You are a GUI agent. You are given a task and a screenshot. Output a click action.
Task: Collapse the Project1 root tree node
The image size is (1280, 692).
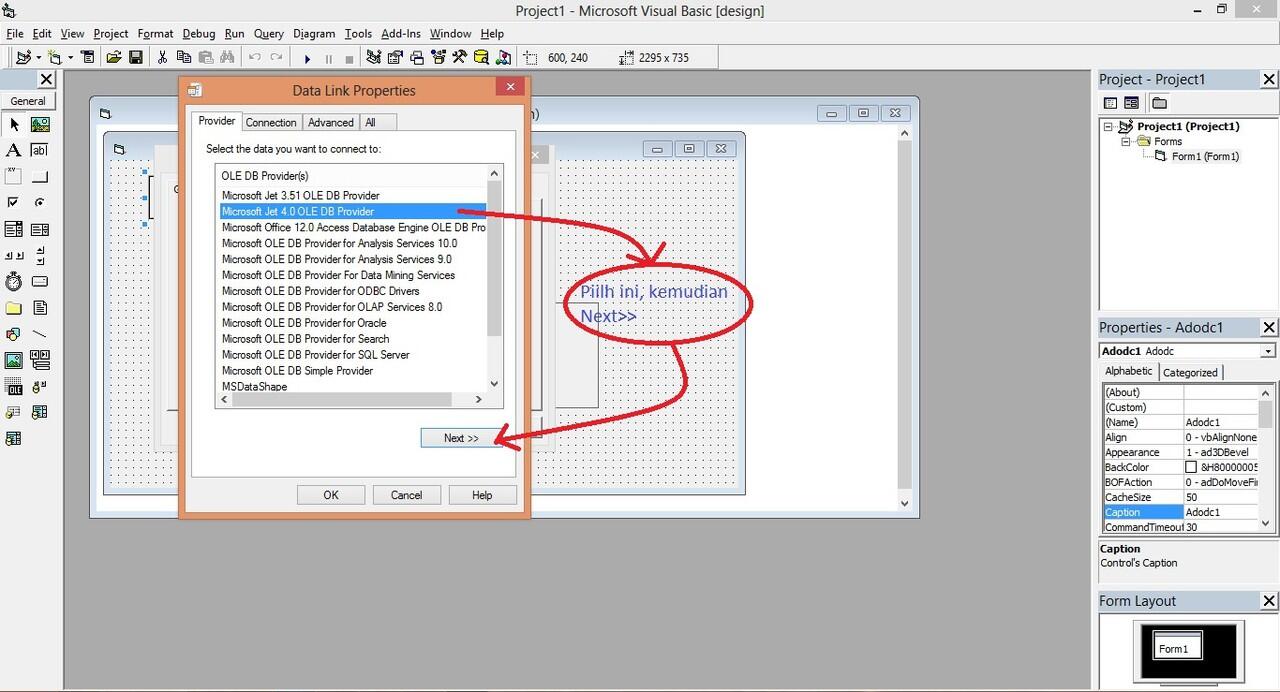coord(1108,127)
